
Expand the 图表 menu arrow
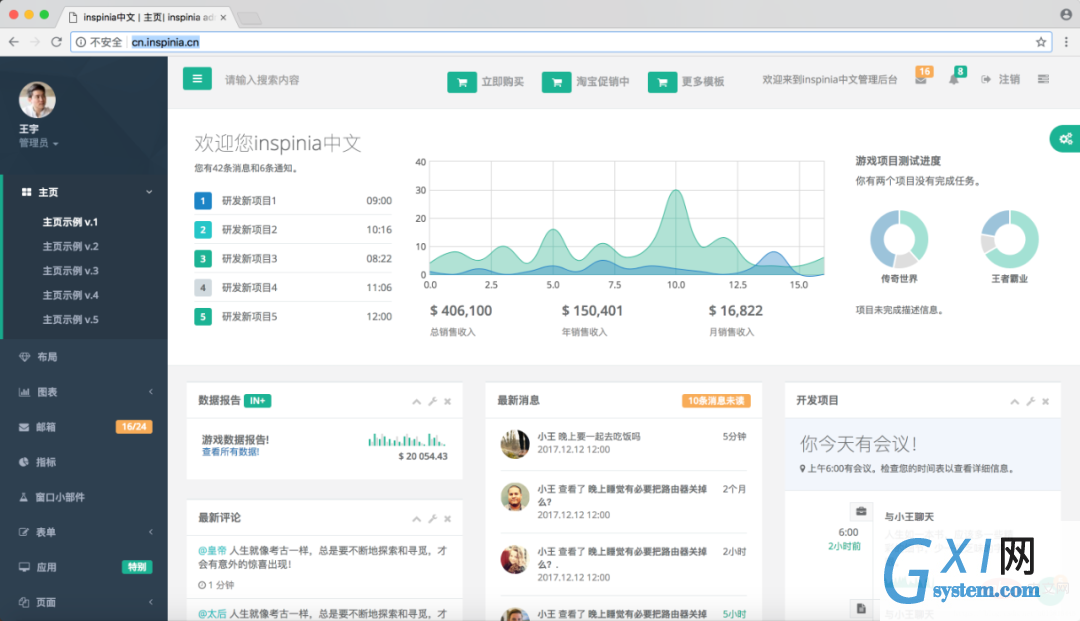pos(151,392)
